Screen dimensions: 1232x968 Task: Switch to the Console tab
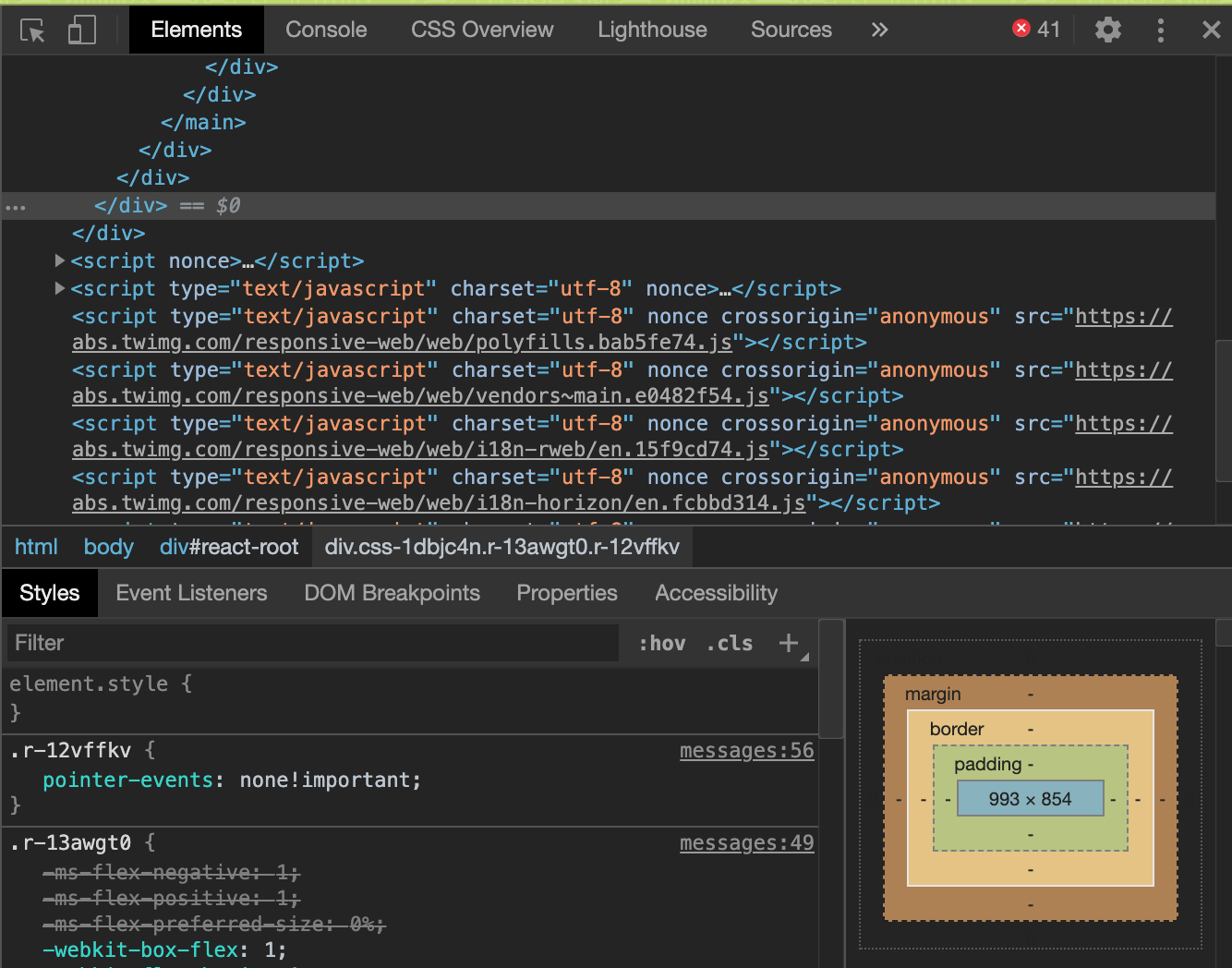pos(326,30)
